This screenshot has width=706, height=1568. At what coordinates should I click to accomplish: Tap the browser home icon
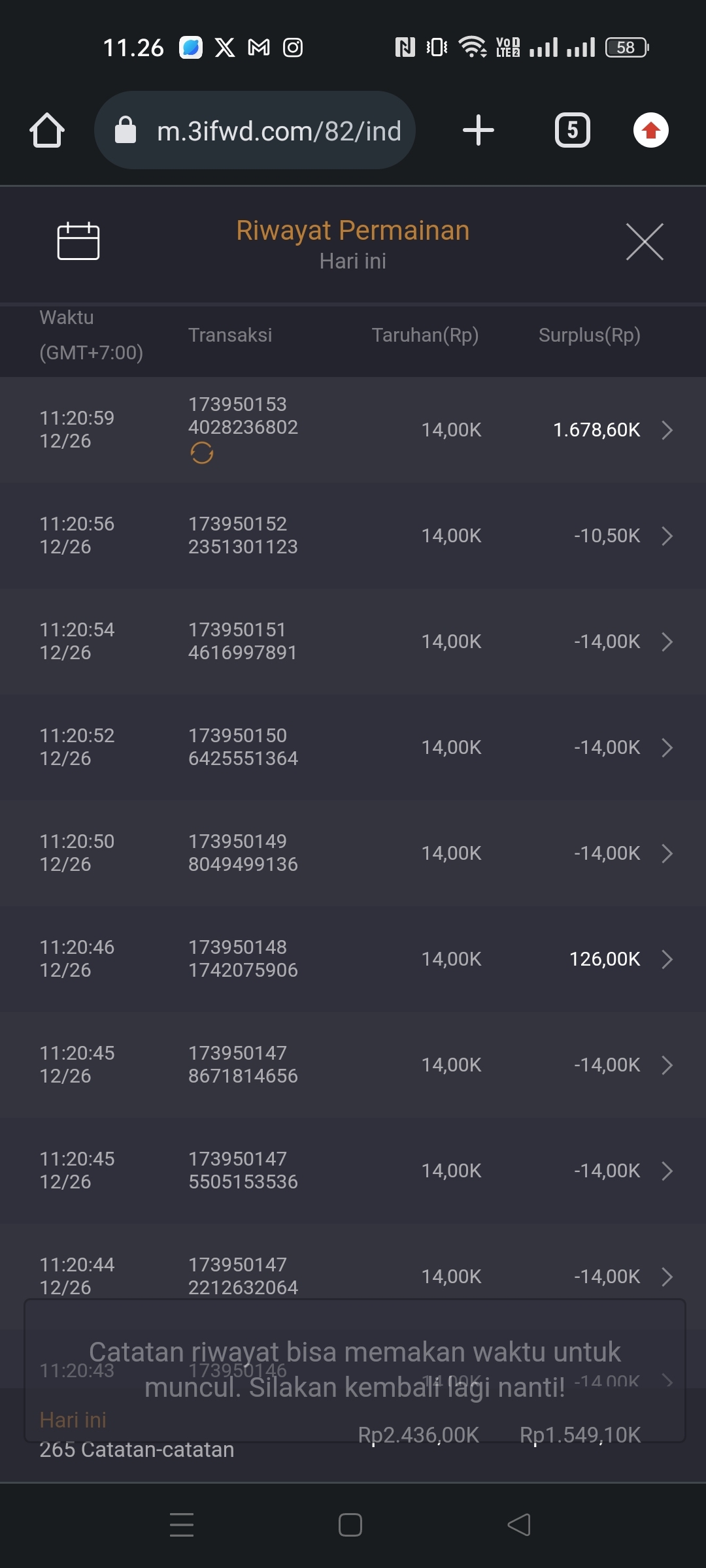(47, 130)
